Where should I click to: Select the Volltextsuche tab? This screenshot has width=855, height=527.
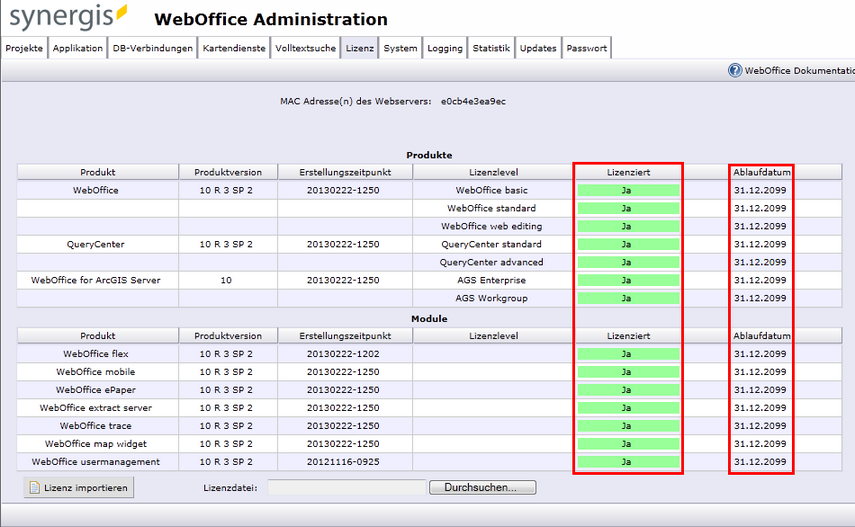click(x=305, y=48)
